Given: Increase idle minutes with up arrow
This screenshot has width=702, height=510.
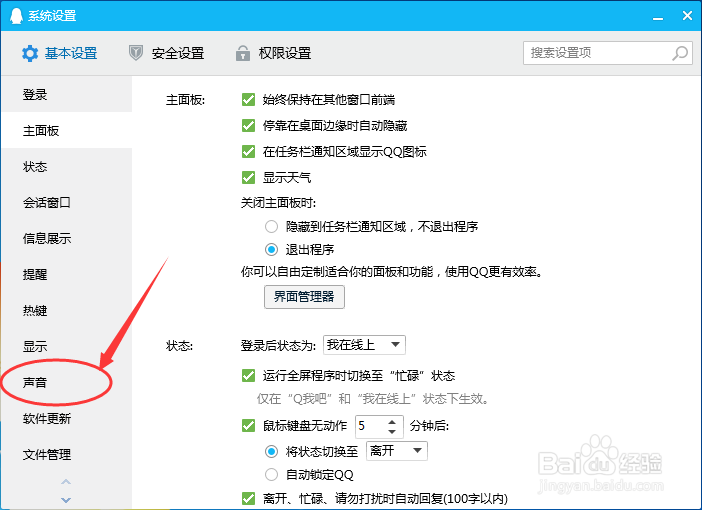Looking at the screenshot, I should point(392,422).
